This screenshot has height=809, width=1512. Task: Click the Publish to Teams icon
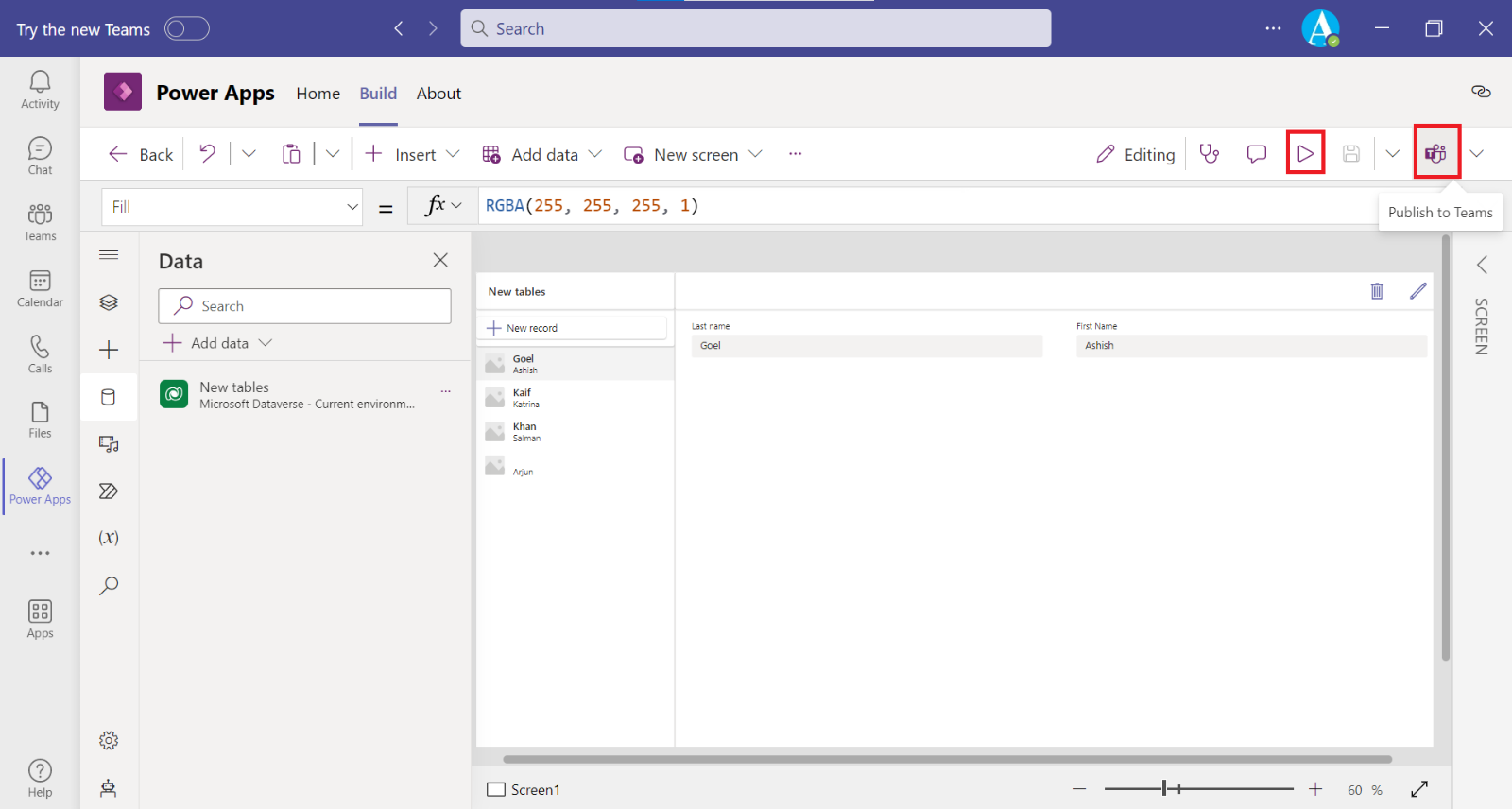pos(1435,153)
